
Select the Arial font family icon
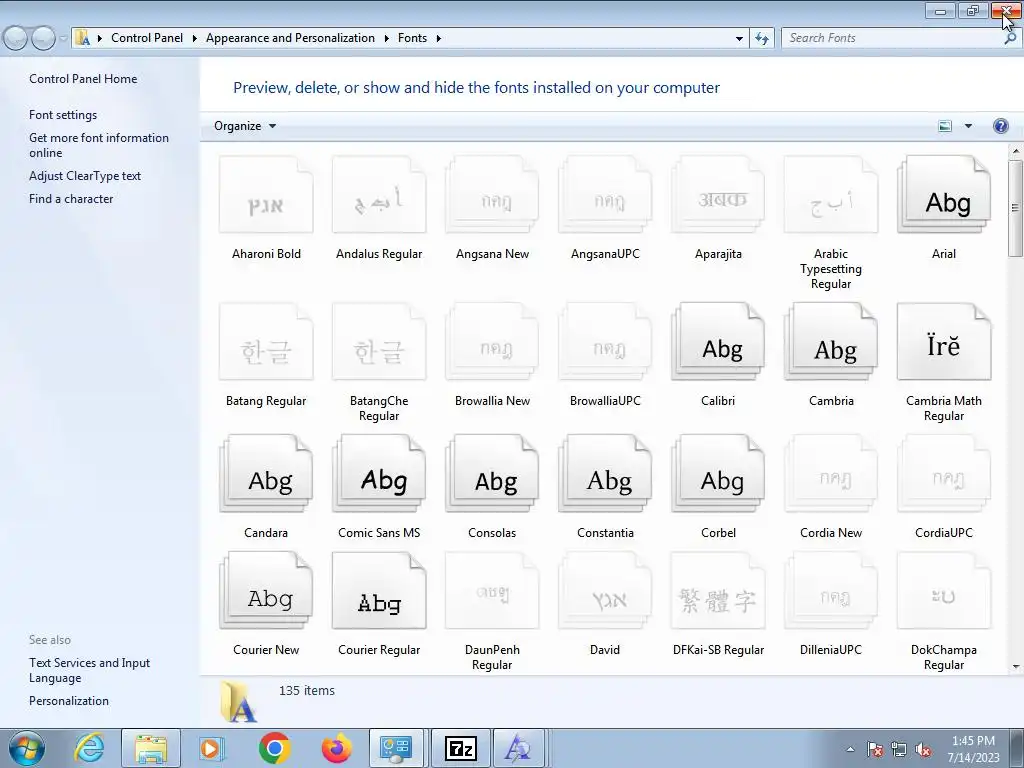click(944, 195)
